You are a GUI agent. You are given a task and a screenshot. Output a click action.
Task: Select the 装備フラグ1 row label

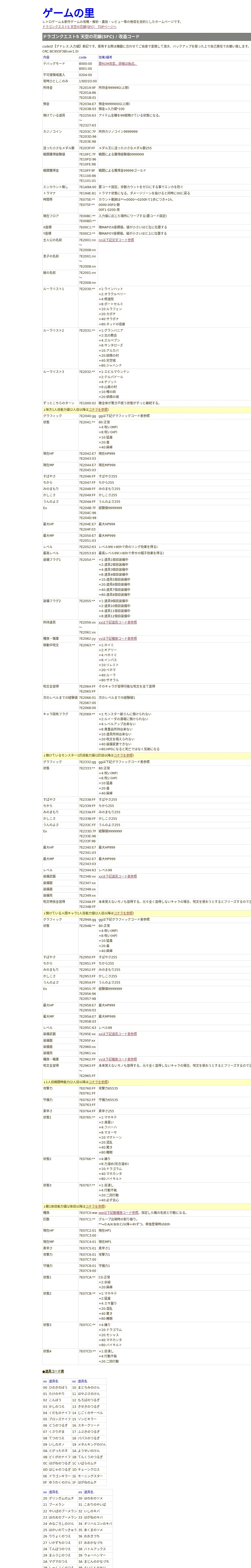[52, 560]
